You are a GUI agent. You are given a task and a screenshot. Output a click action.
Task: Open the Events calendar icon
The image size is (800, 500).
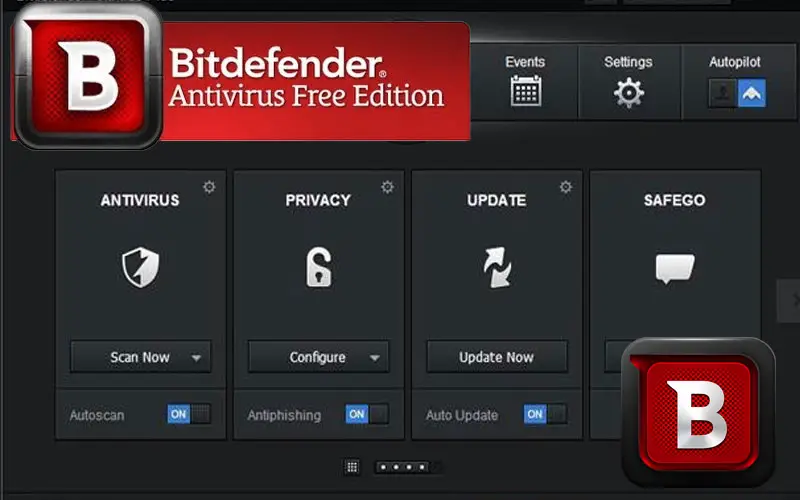[x=526, y=91]
